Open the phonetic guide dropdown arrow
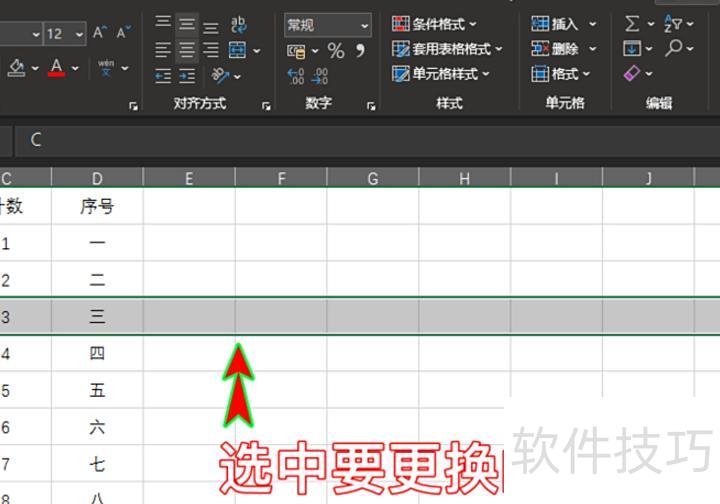 coord(125,68)
